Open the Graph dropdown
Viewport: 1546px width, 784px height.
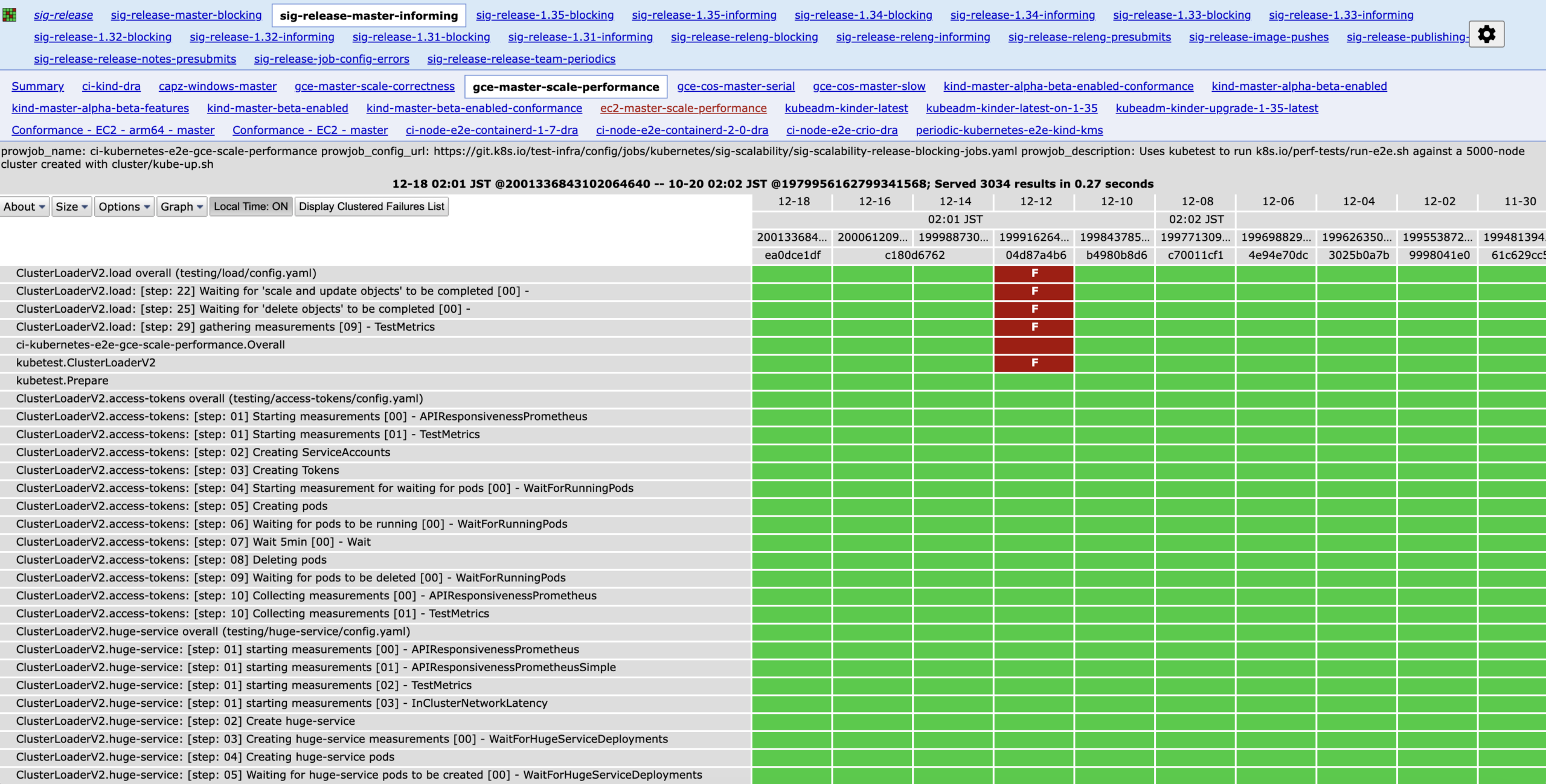point(181,206)
